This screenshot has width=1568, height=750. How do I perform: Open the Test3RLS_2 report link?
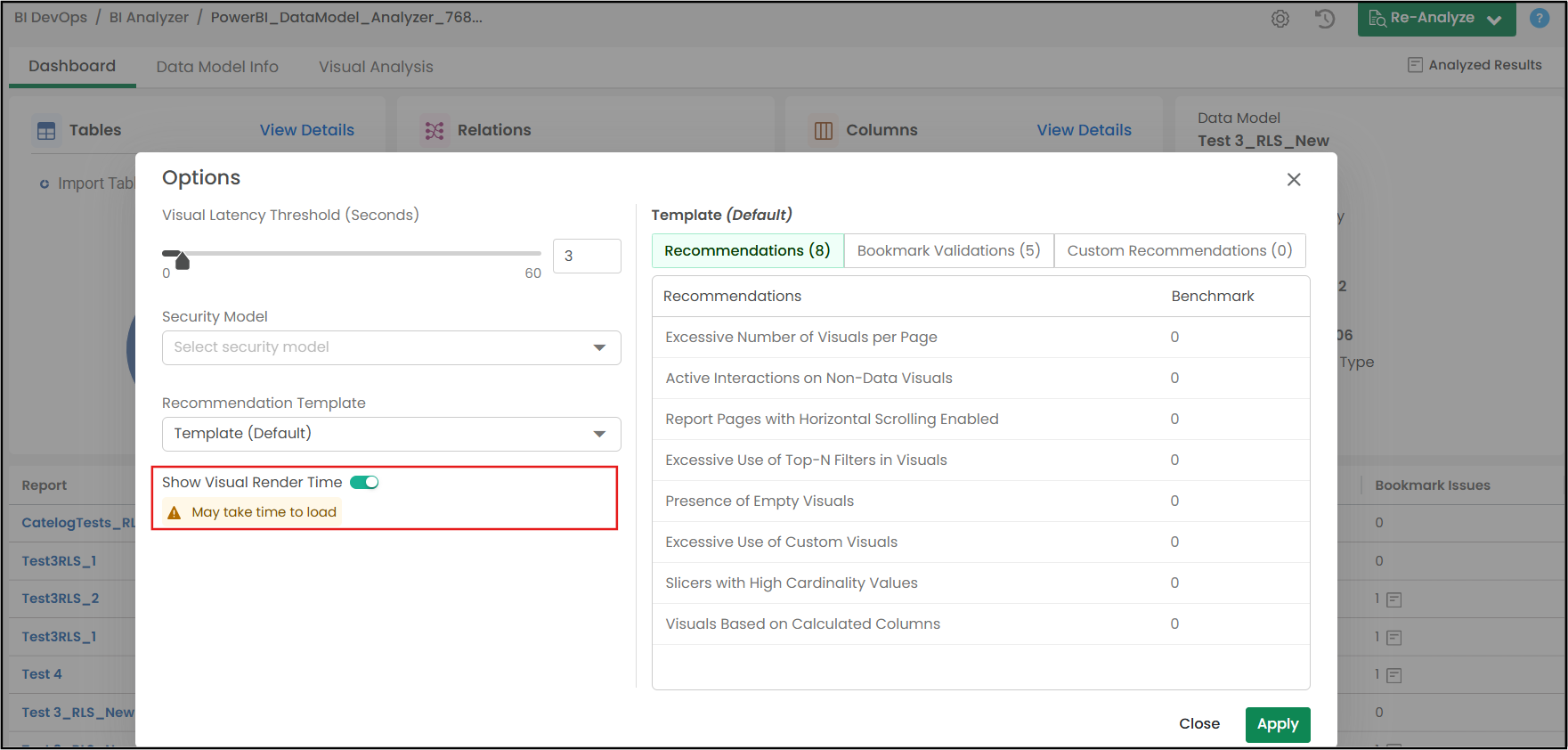pos(61,599)
